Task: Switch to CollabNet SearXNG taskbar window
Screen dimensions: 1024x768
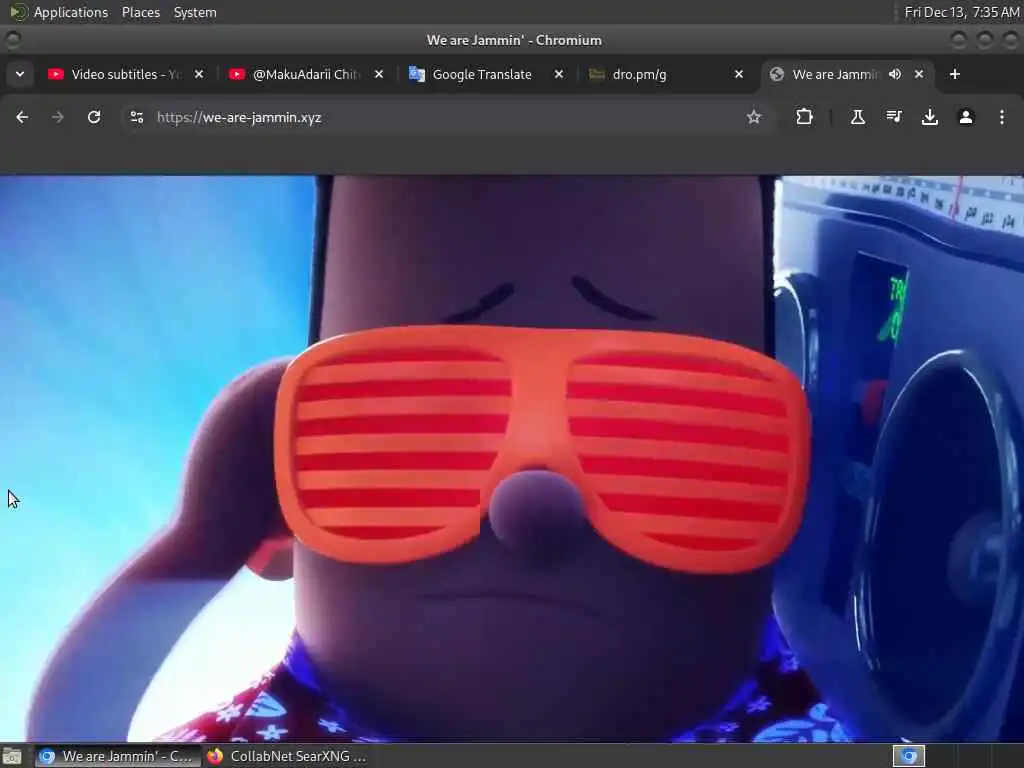Action: point(287,757)
